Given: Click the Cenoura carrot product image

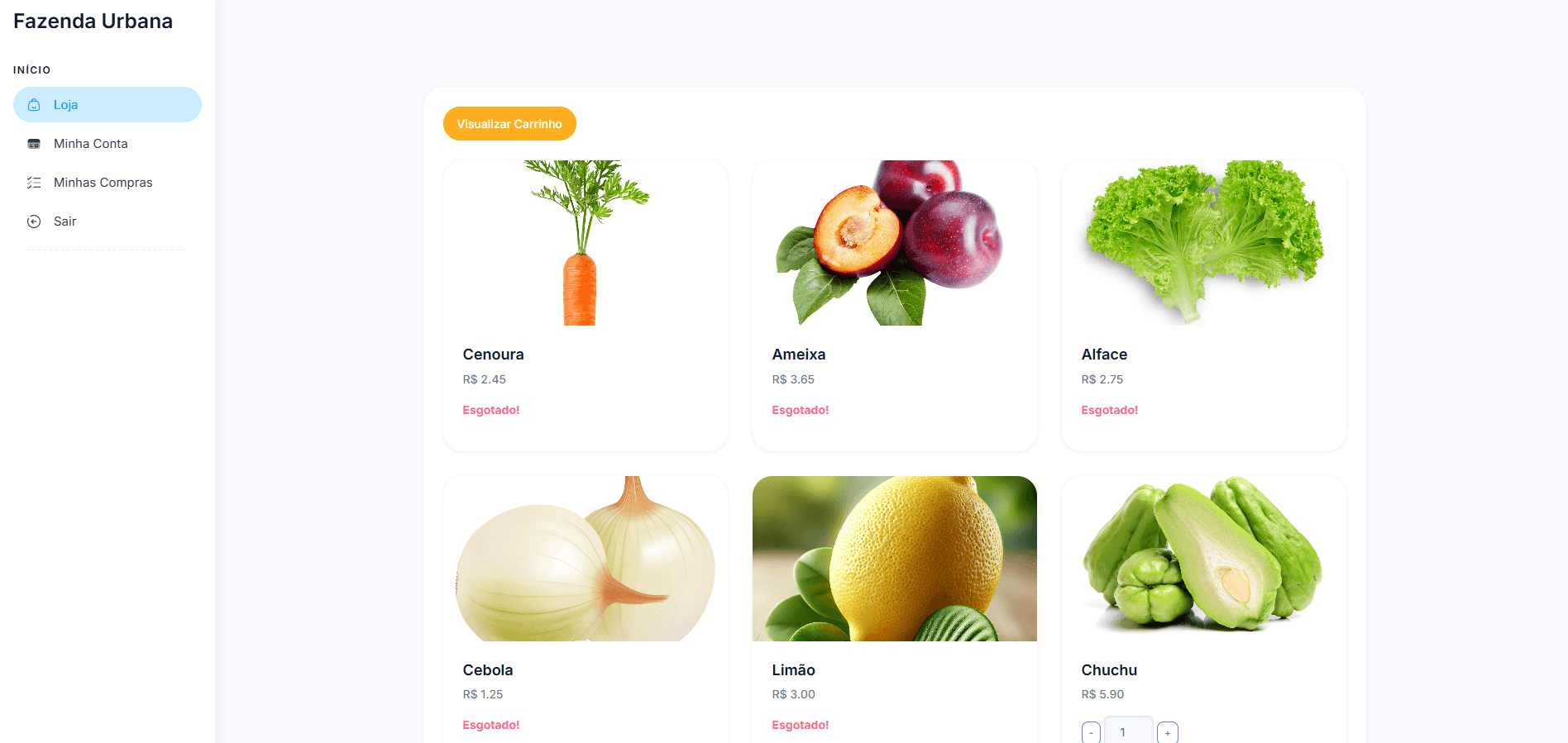Looking at the screenshot, I should click(x=586, y=243).
